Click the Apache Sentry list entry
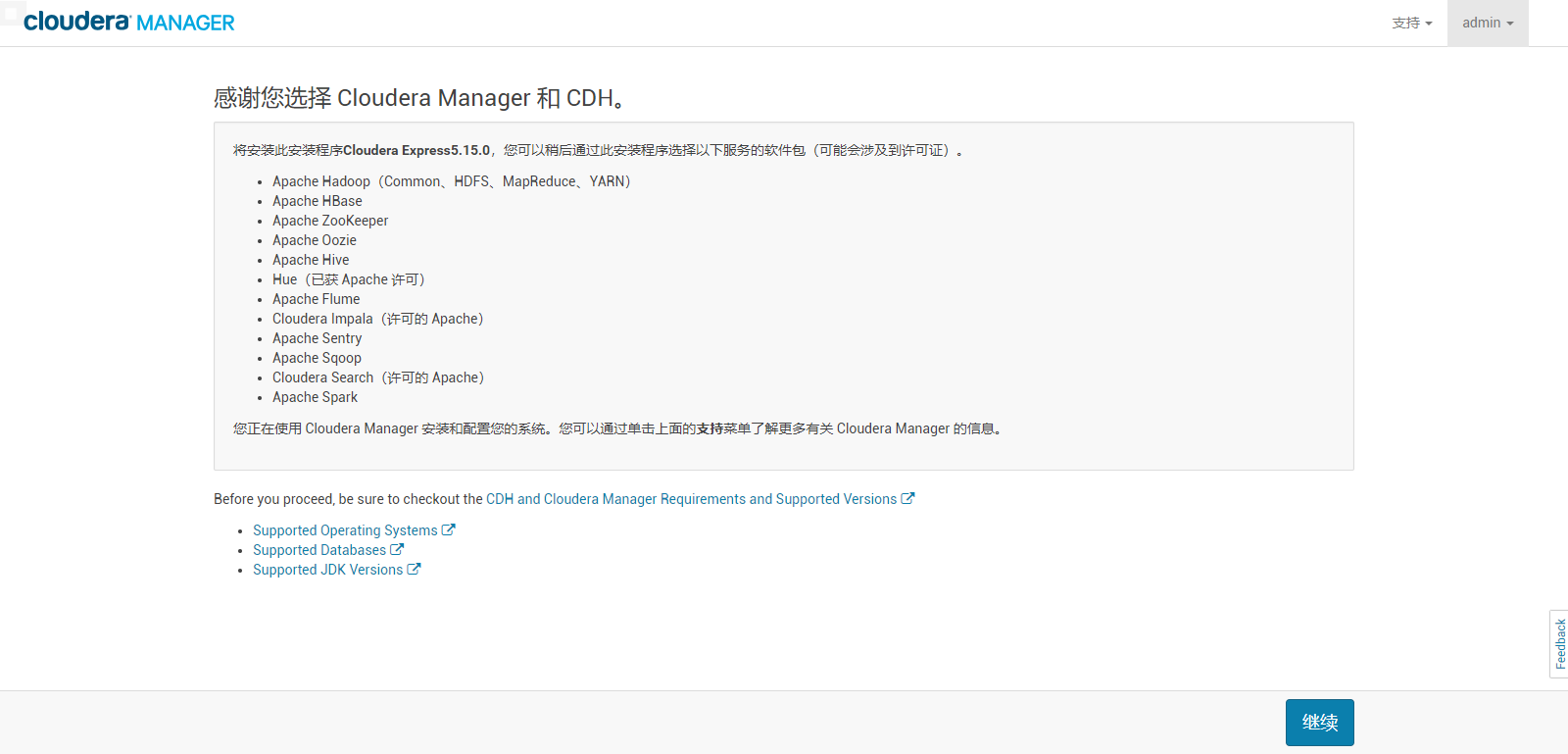Image resolution: width=1568 pixels, height=754 pixels. (317, 338)
